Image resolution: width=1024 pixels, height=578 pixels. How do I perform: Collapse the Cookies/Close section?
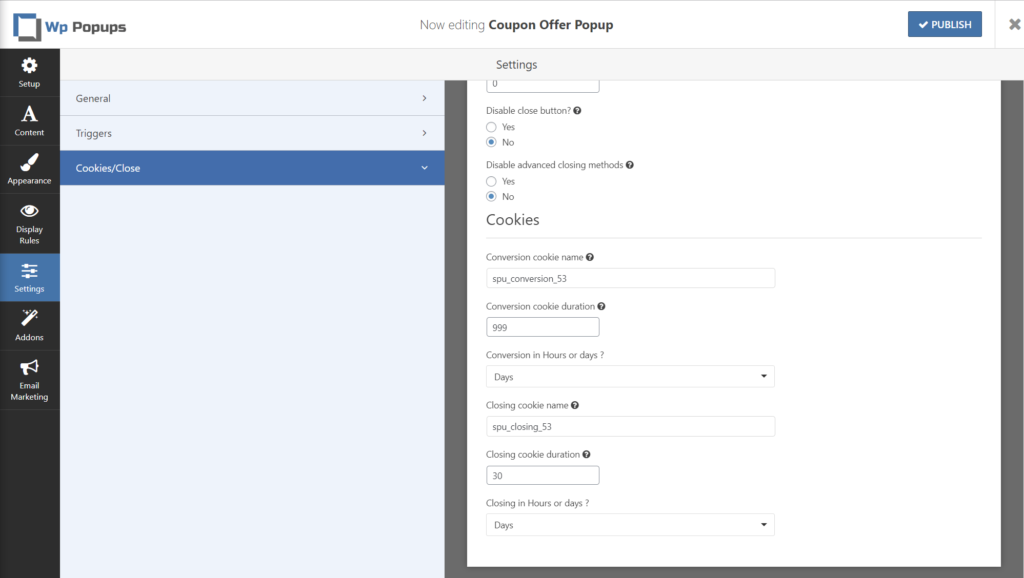(x=254, y=167)
